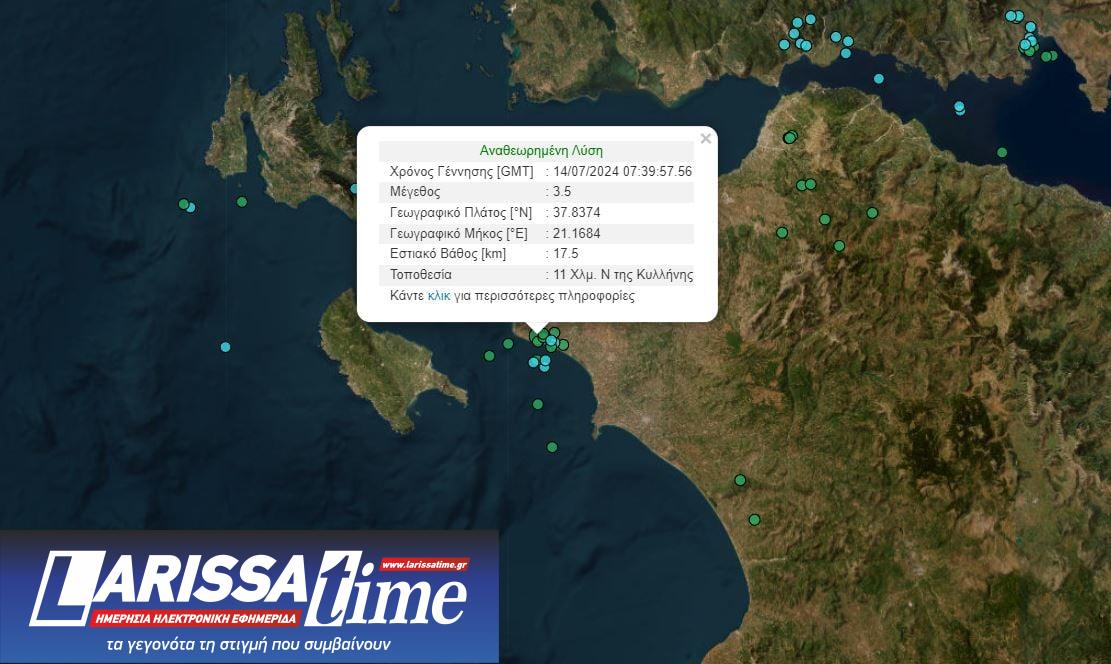This screenshot has height=664, width=1111.
Task: Select green marker in sea just east of Zakynthos
Action: 489,356
